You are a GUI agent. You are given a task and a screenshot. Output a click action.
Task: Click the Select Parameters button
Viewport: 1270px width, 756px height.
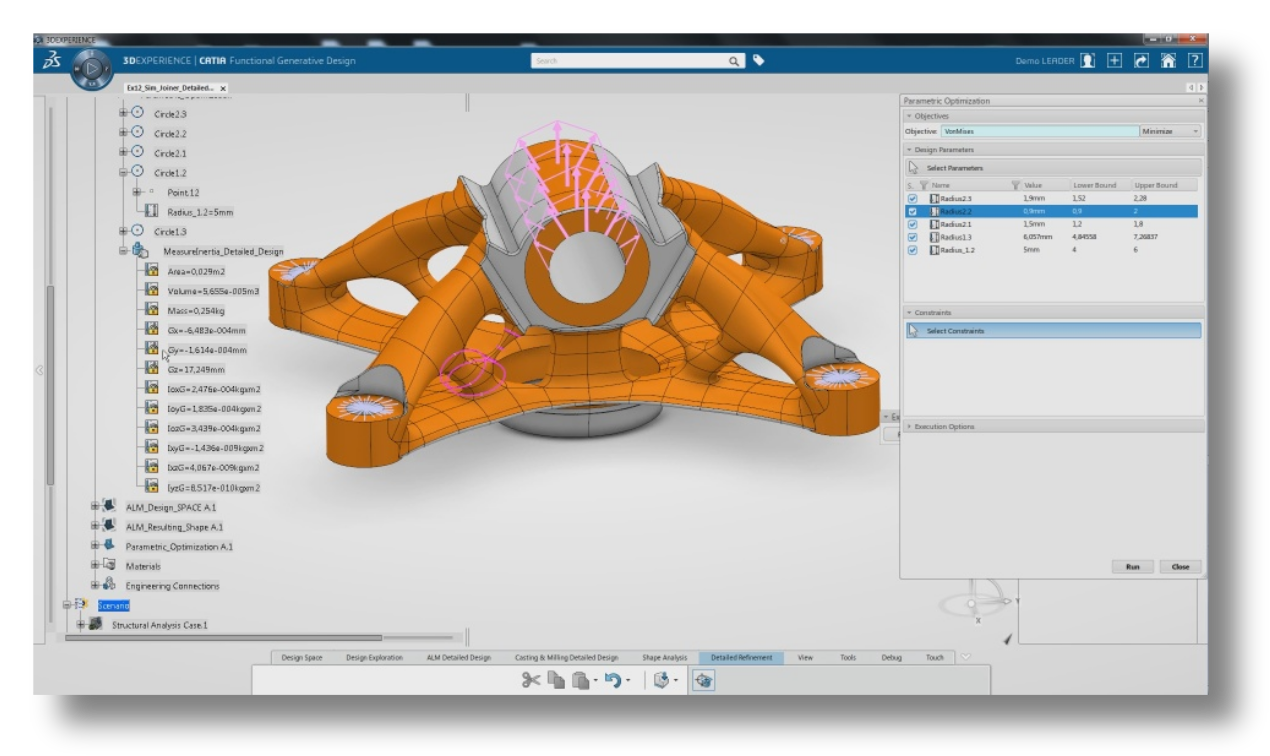(x=1052, y=168)
